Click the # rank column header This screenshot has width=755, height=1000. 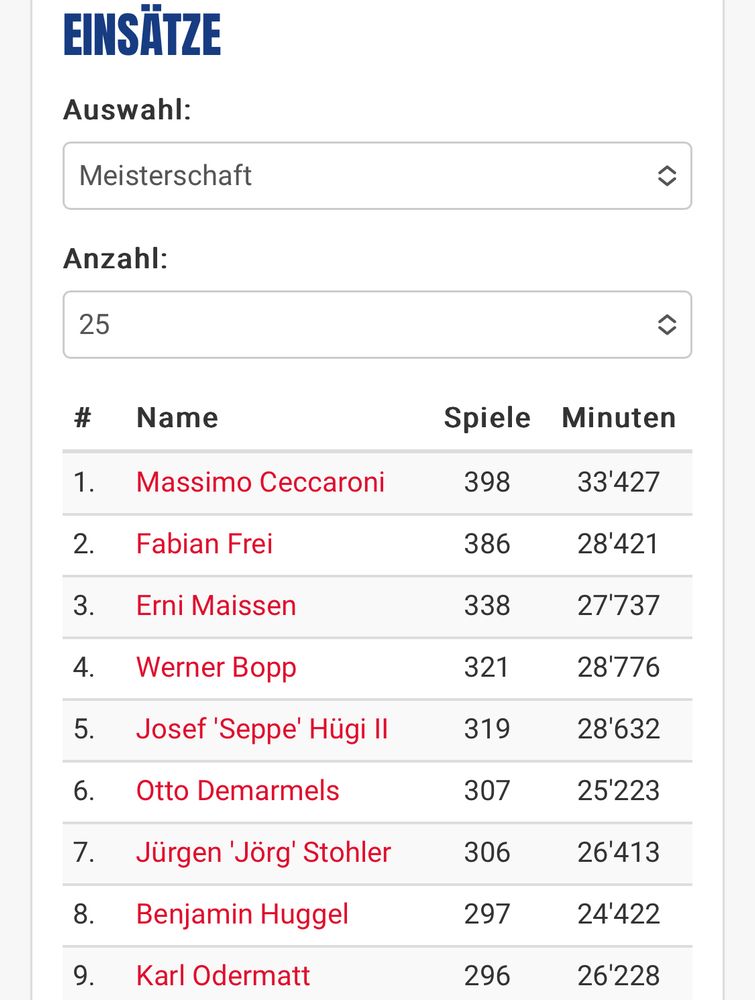pos(83,418)
